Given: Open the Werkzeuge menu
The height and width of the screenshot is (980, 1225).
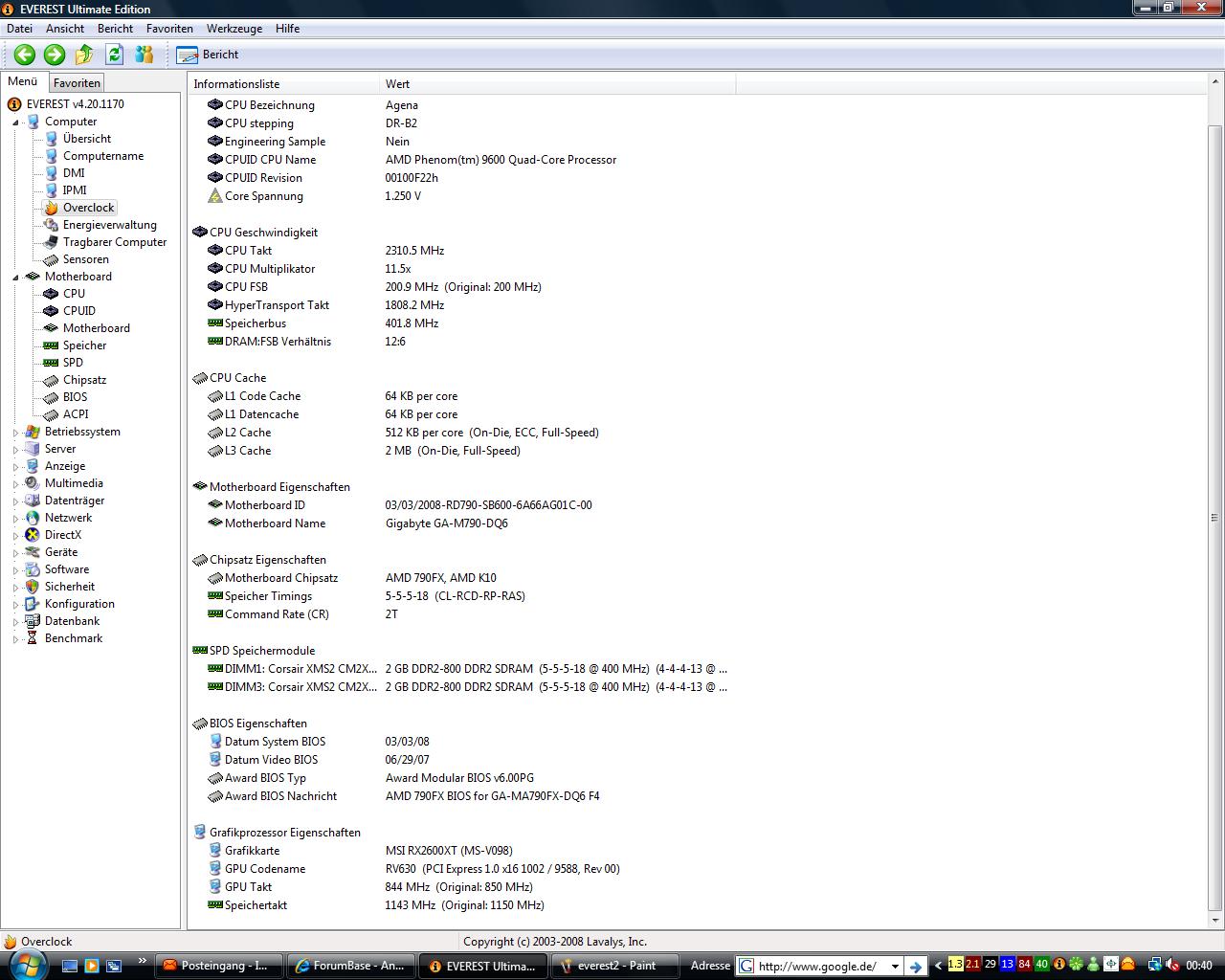Looking at the screenshot, I should pyautogui.click(x=234, y=29).
